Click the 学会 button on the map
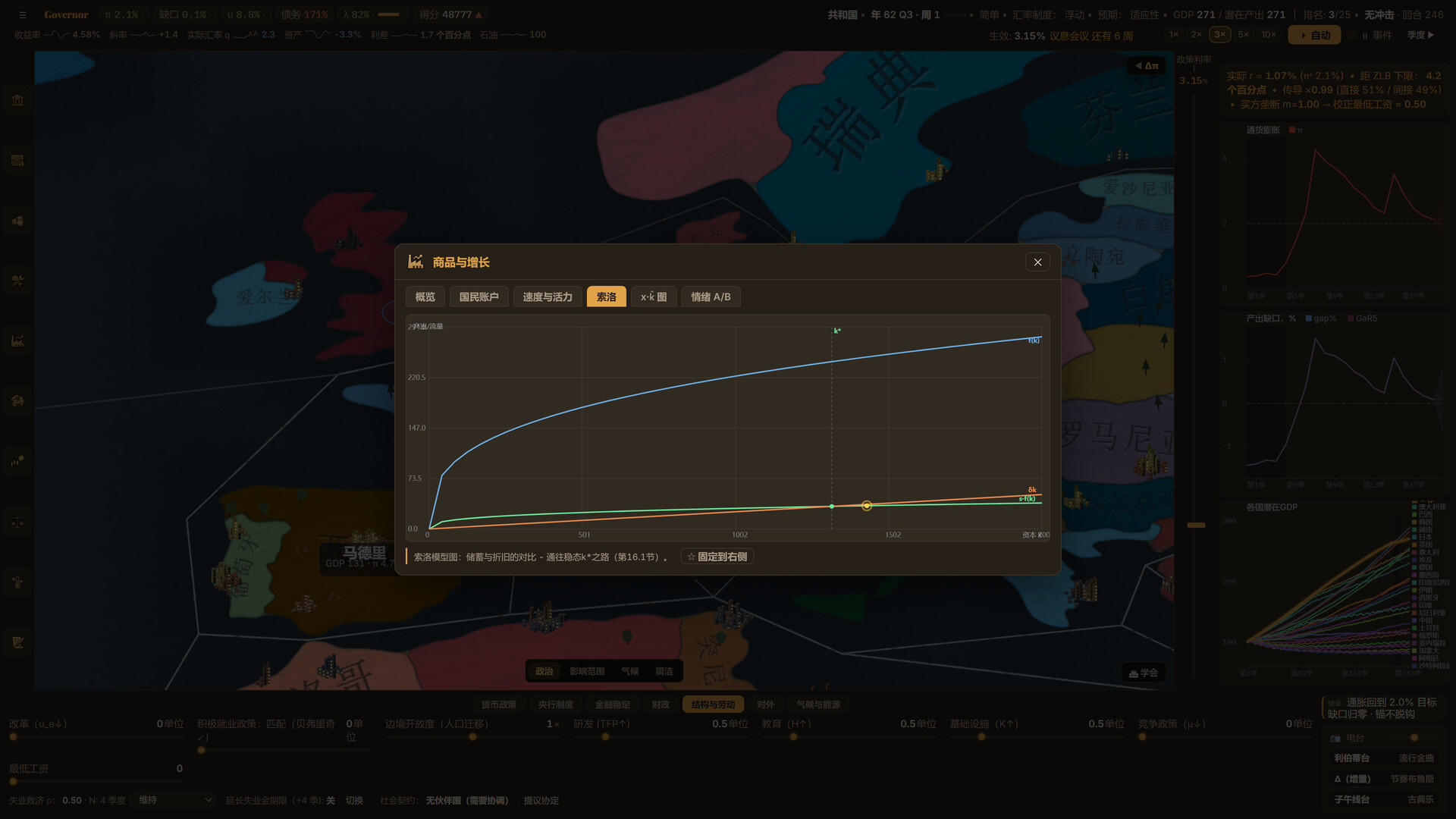 (1144, 673)
